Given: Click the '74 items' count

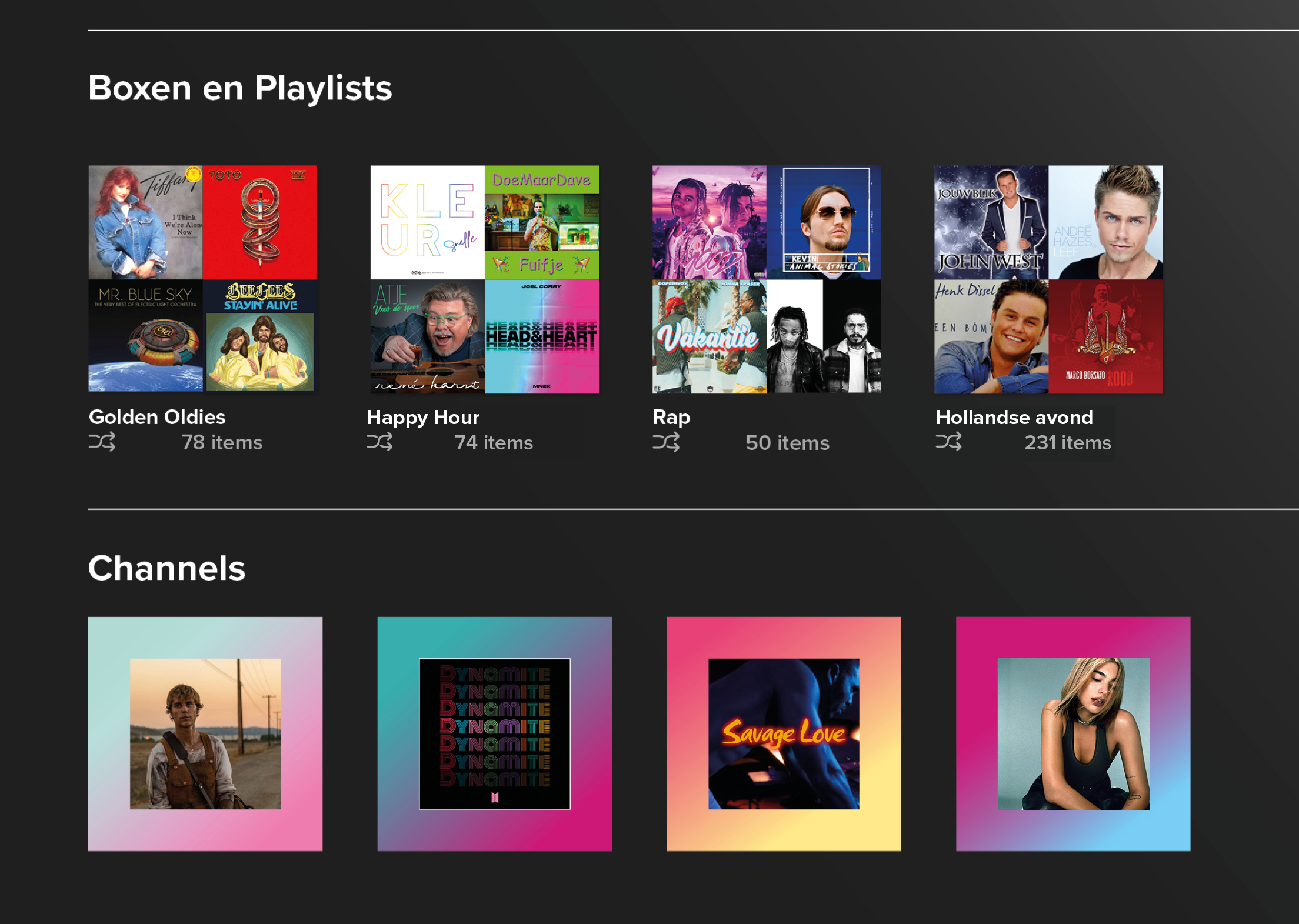Looking at the screenshot, I should tap(494, 443).
